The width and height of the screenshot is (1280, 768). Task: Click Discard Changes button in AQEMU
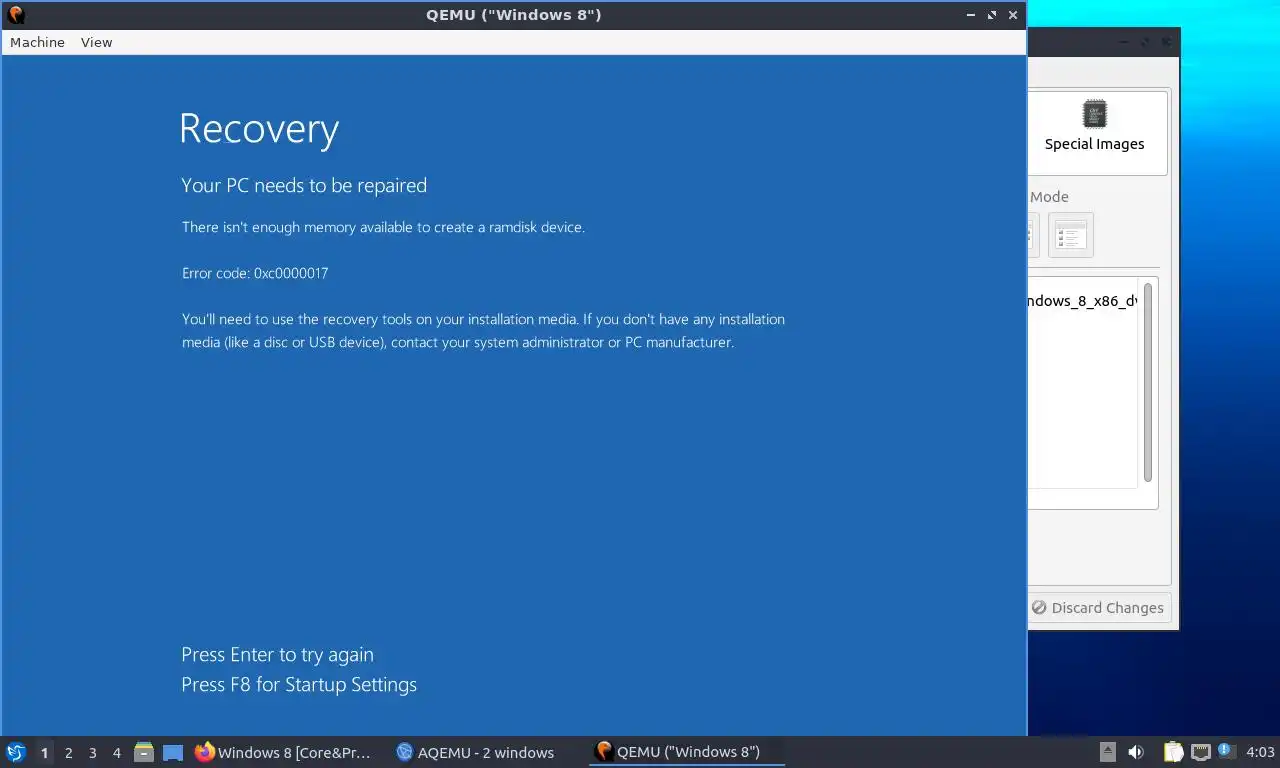point(1098,608)
